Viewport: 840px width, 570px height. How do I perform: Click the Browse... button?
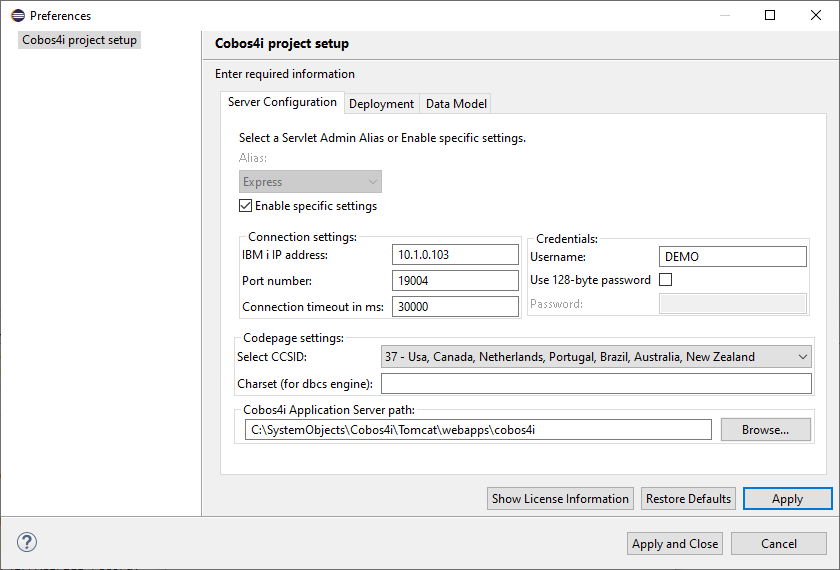click(x=766, y=430)
